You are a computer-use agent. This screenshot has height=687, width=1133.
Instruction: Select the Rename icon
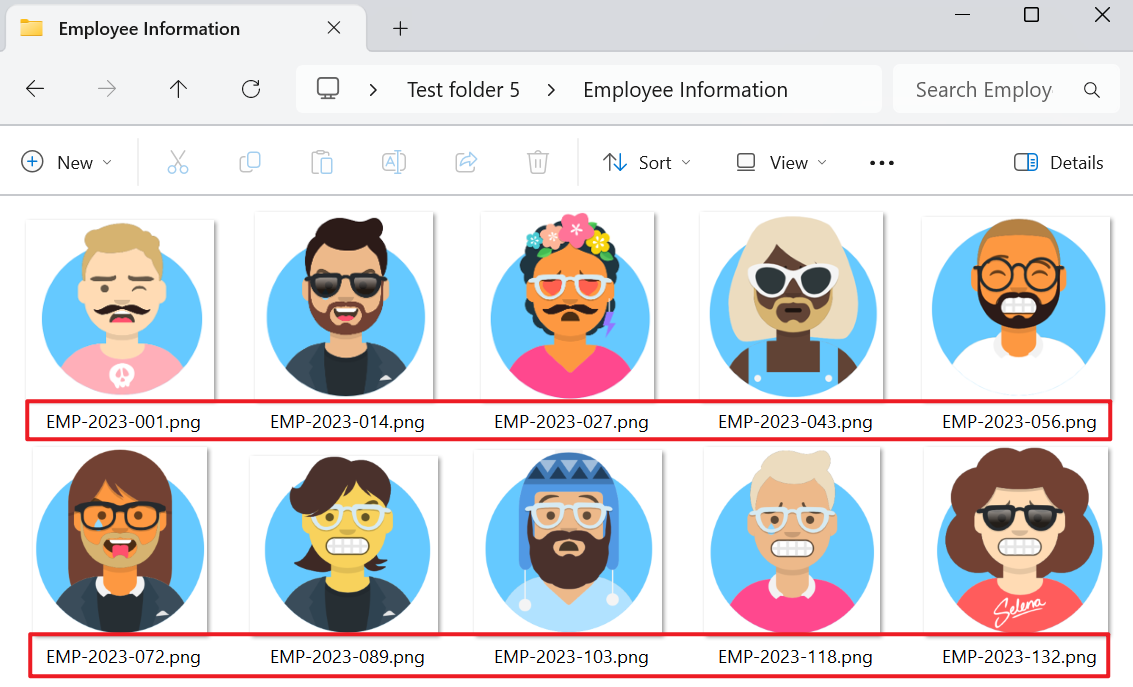393,161
